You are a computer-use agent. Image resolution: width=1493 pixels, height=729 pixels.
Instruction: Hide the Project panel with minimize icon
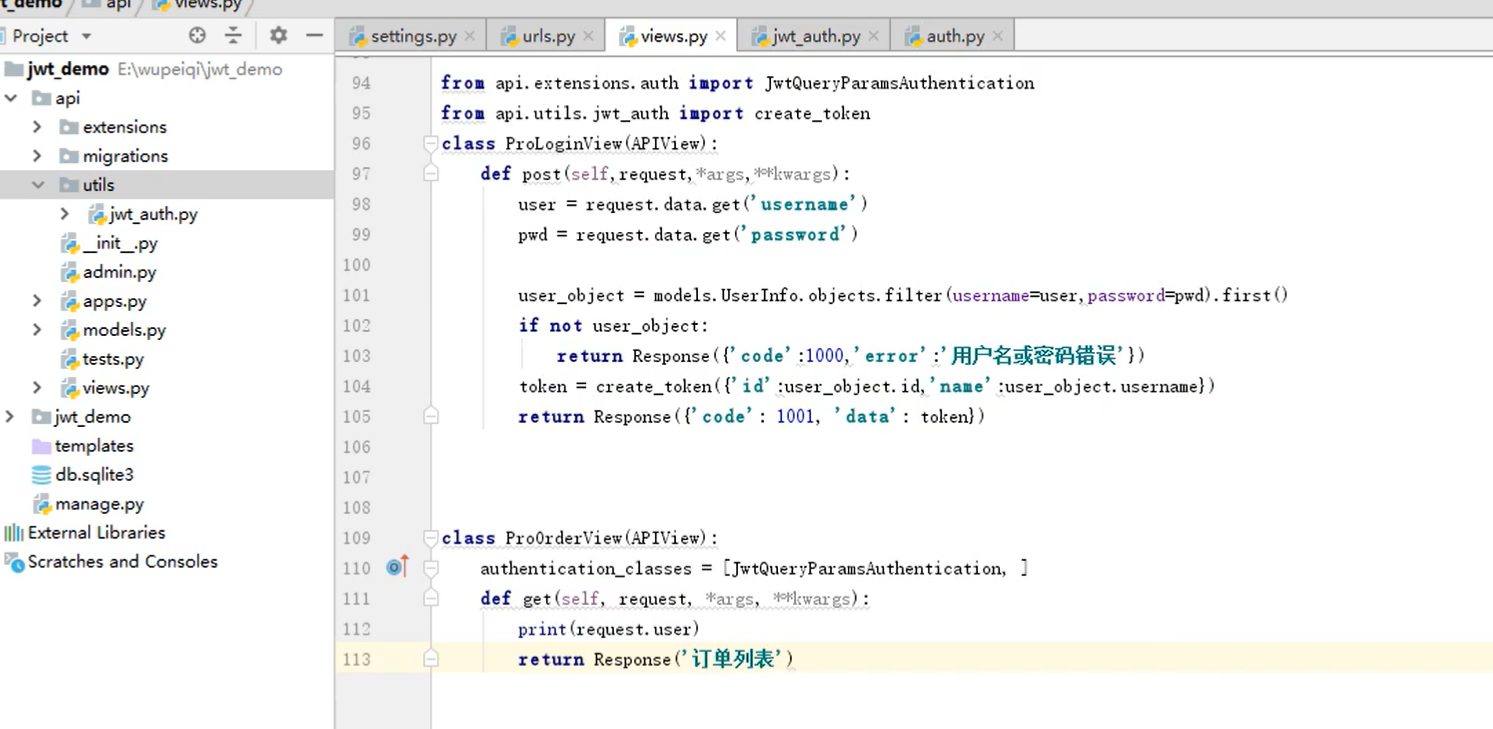[x=314, y=36]
